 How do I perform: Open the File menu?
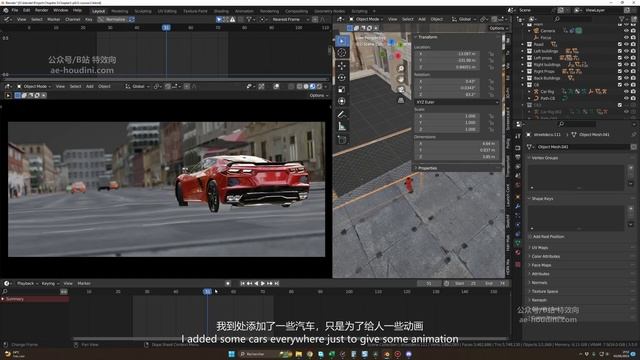coord(15,10)
